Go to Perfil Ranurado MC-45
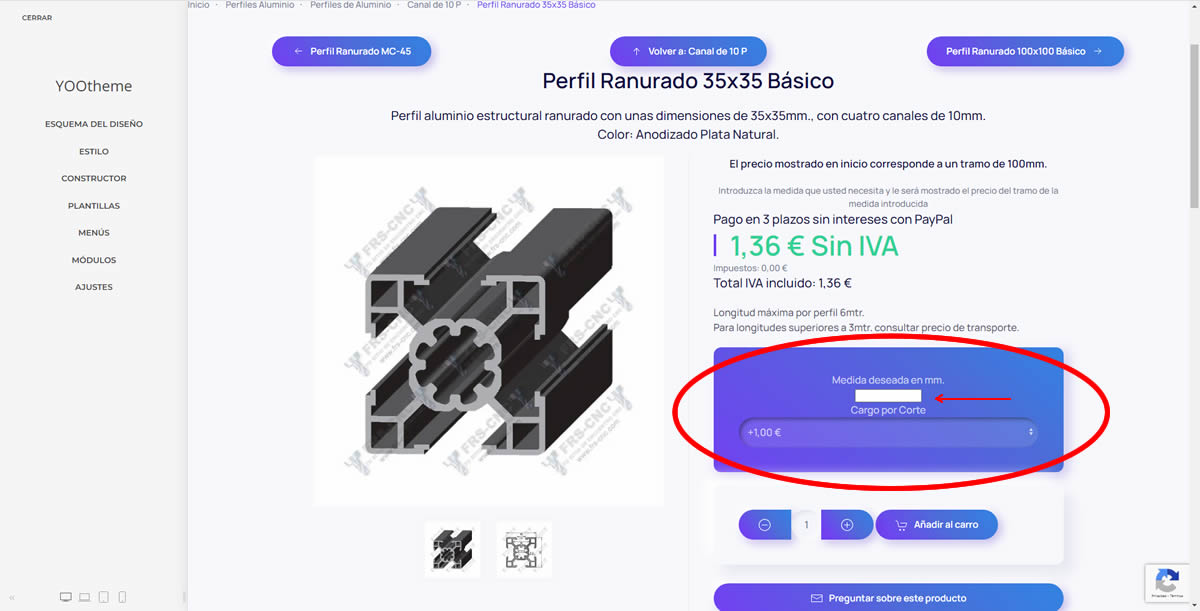The image size is (1200, 611). (x=351, y=51)
